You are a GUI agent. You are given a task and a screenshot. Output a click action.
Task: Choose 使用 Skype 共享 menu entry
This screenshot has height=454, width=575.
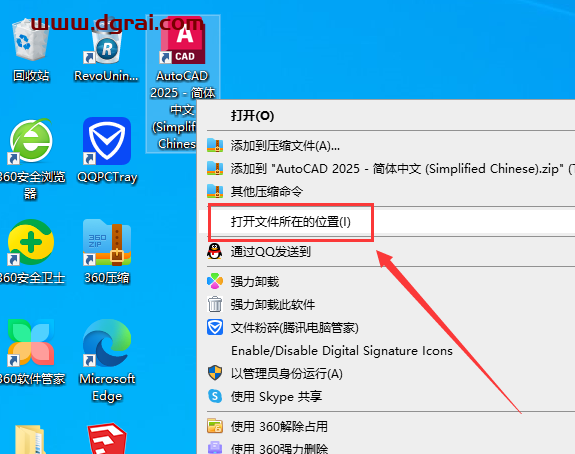[x=387, y=397]
